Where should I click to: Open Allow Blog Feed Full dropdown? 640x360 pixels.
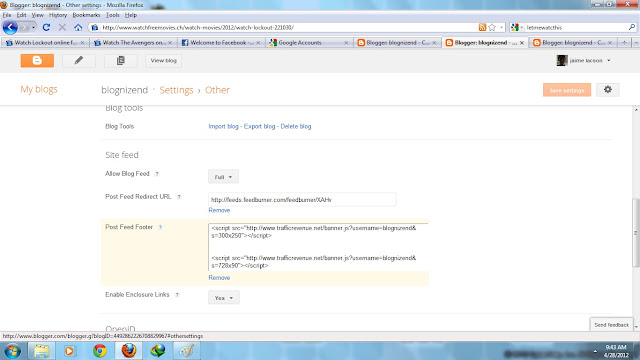[x=223, y=177]
